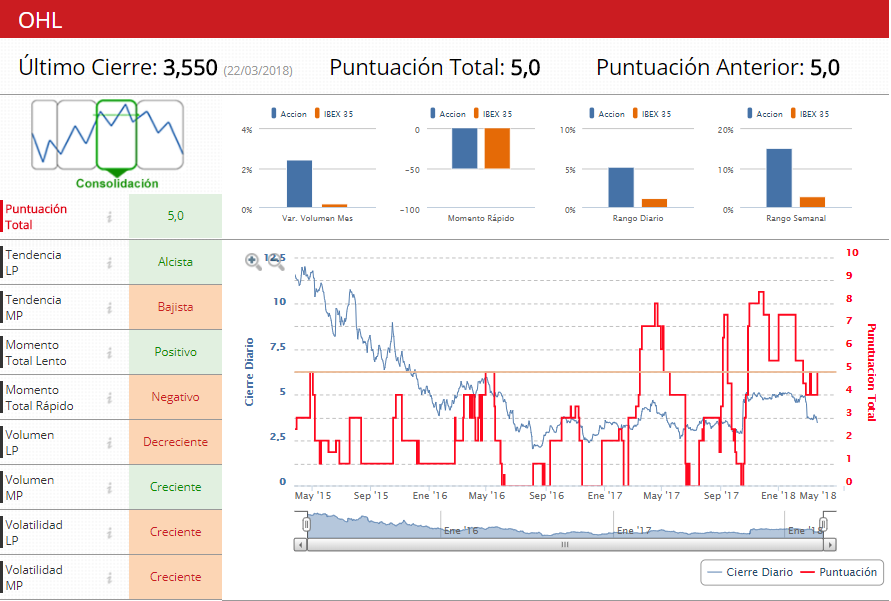Image resolution: width=891 pixels, height=601 pixels.
Task: Click the Negativo value for Momento Total Rápido
Action: (175, 397)
